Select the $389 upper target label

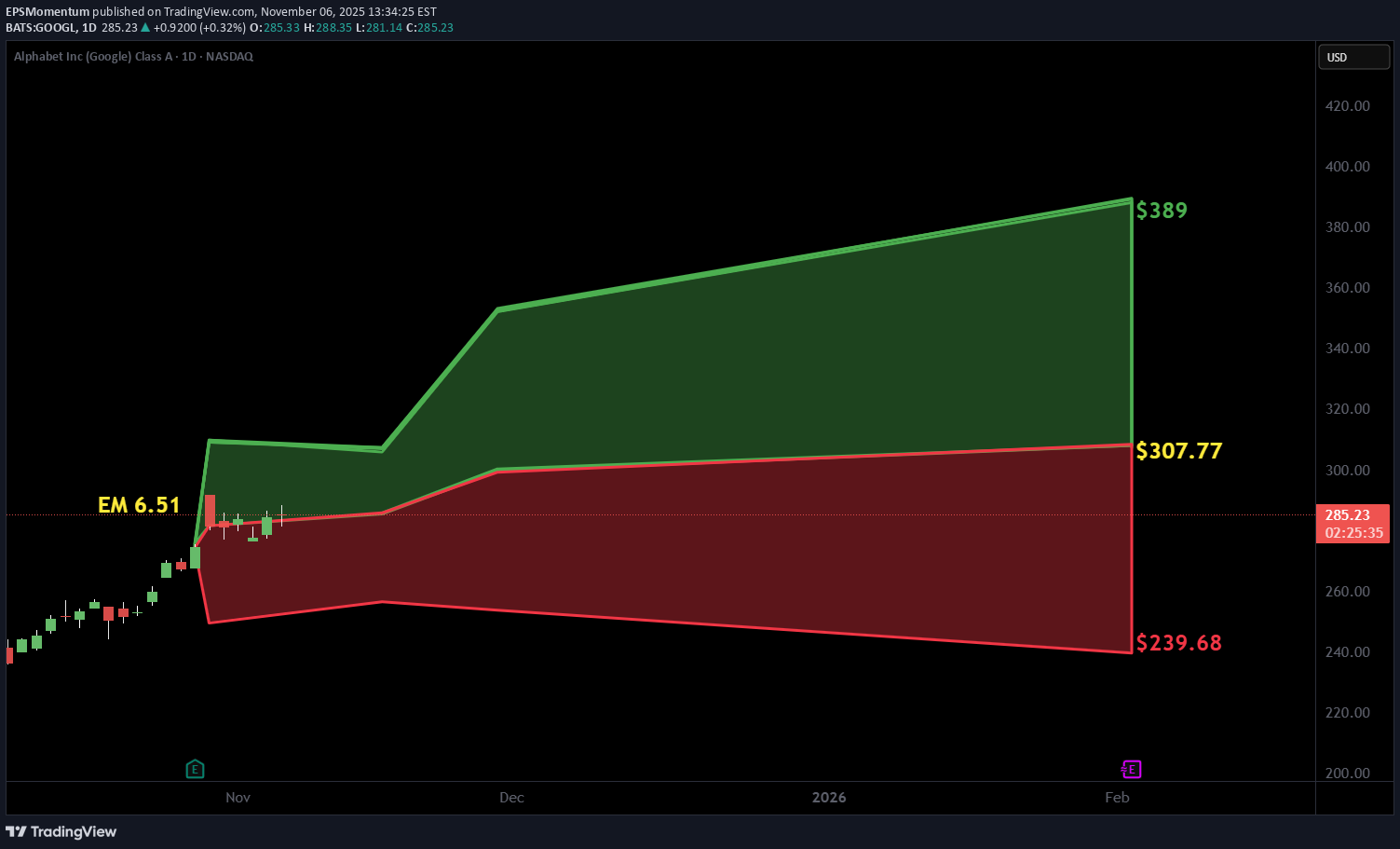pyautogui.click(x=1162, y=211)
